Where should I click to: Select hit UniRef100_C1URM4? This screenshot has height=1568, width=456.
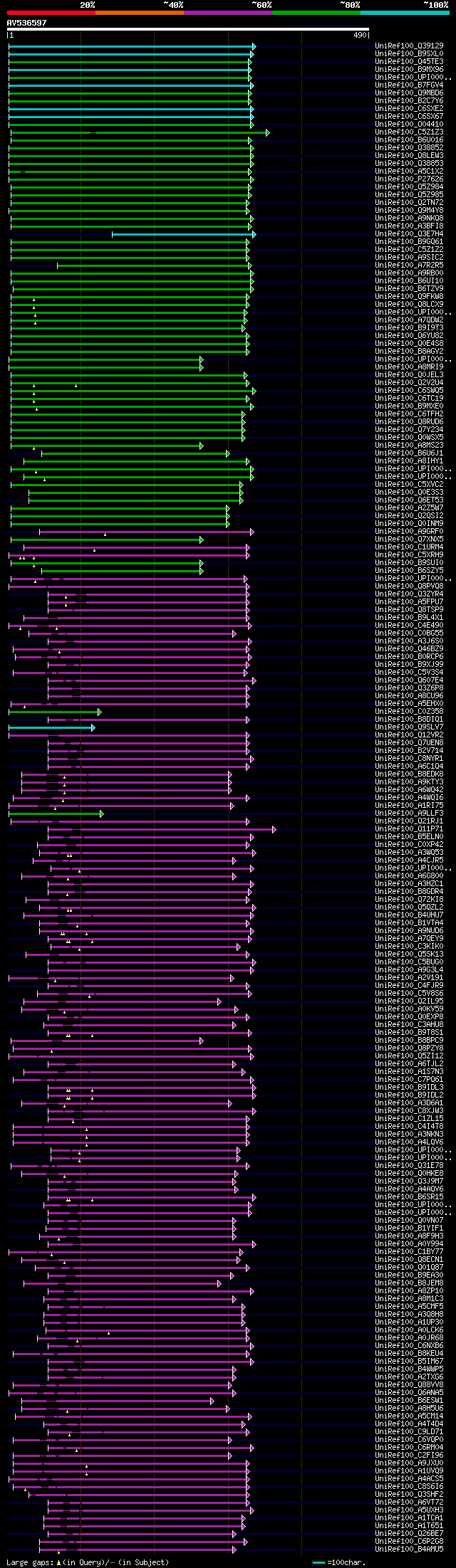click(410, 547)
